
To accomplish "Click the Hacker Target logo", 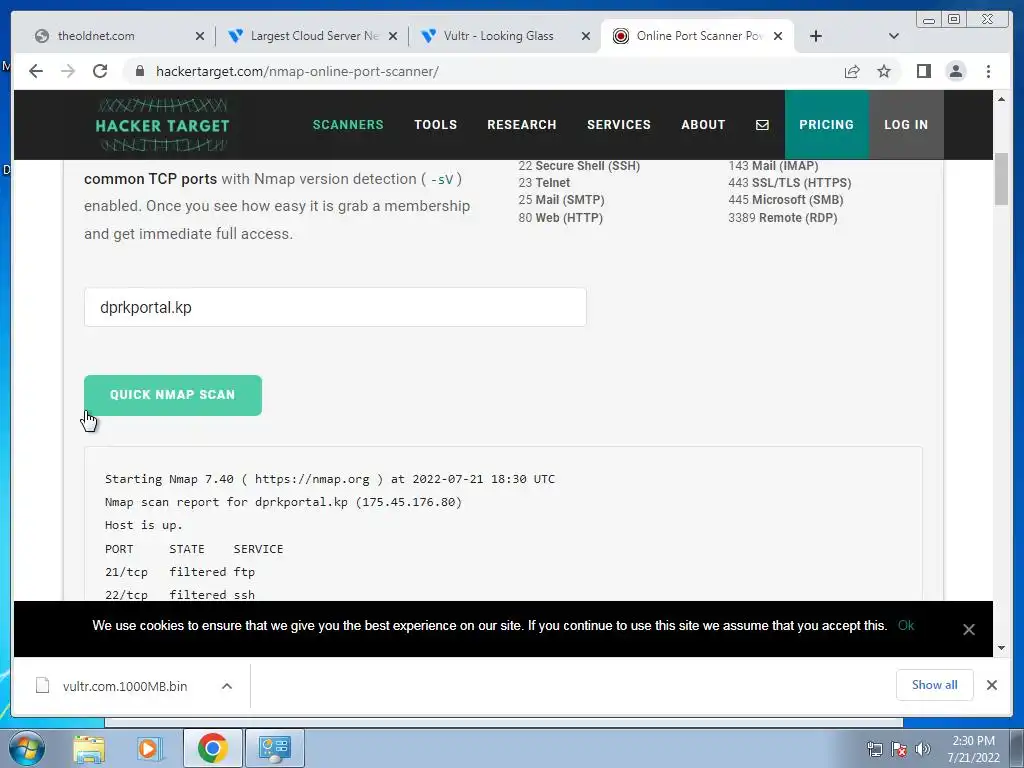I will click(x=162, y=125).
